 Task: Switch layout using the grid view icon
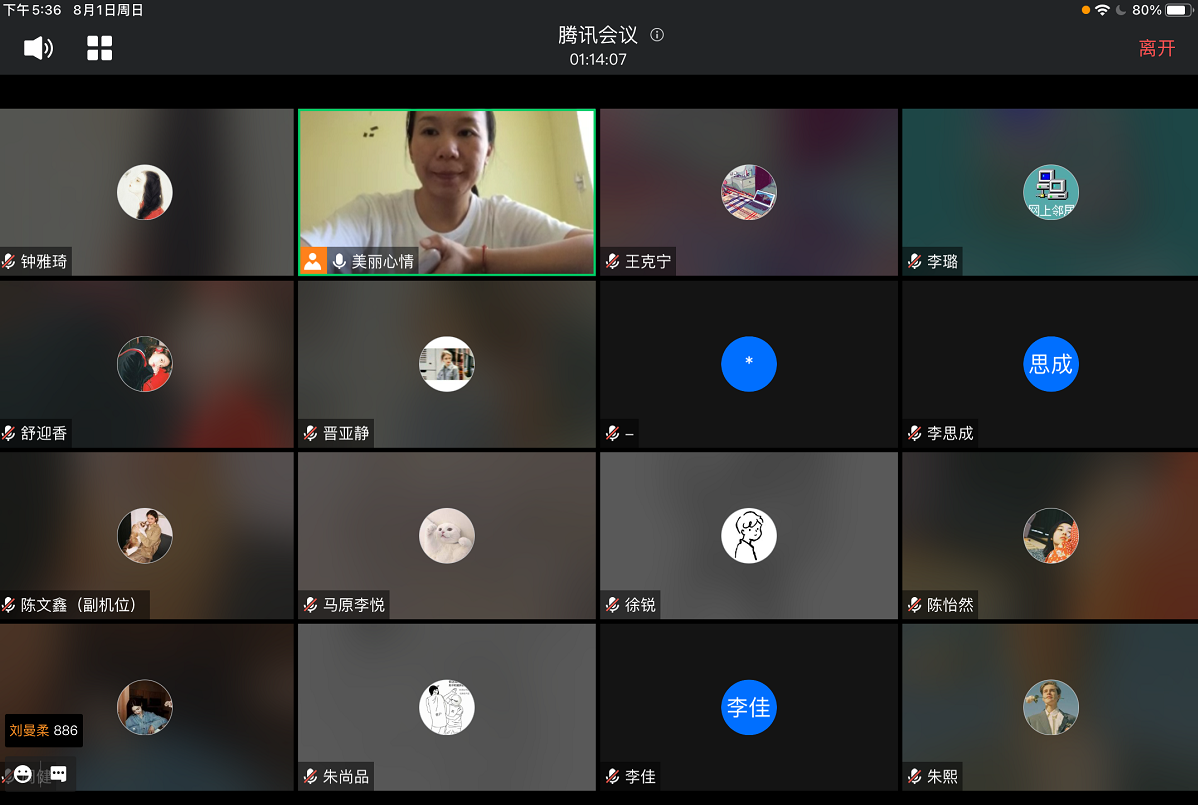(x=100, y=48)
